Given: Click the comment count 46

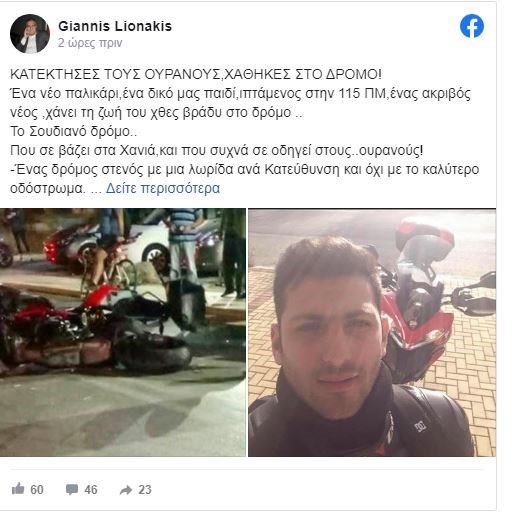Looking at the screenshot, I should (91, 489).
